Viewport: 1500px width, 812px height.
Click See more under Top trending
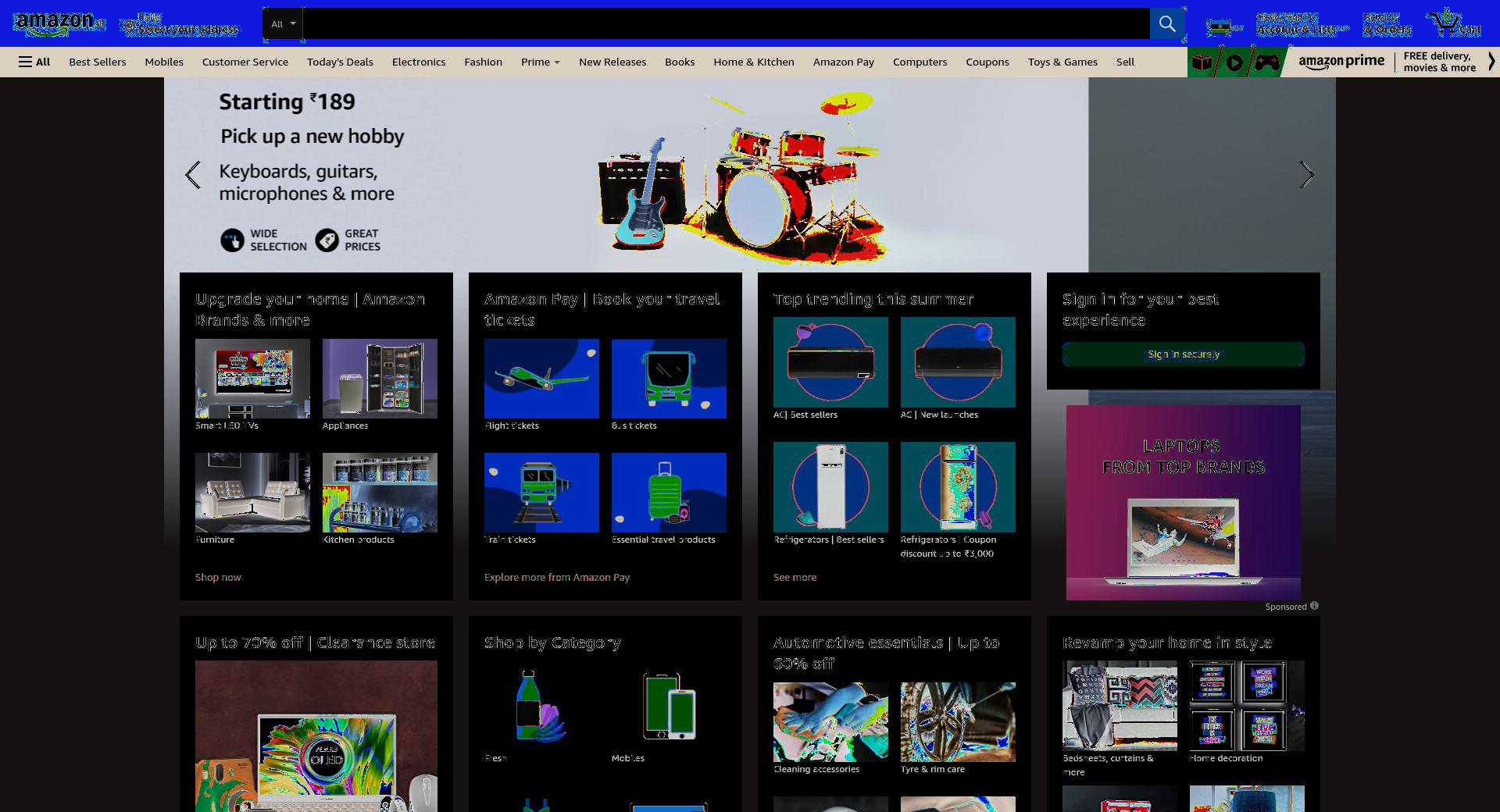[795, 577]
